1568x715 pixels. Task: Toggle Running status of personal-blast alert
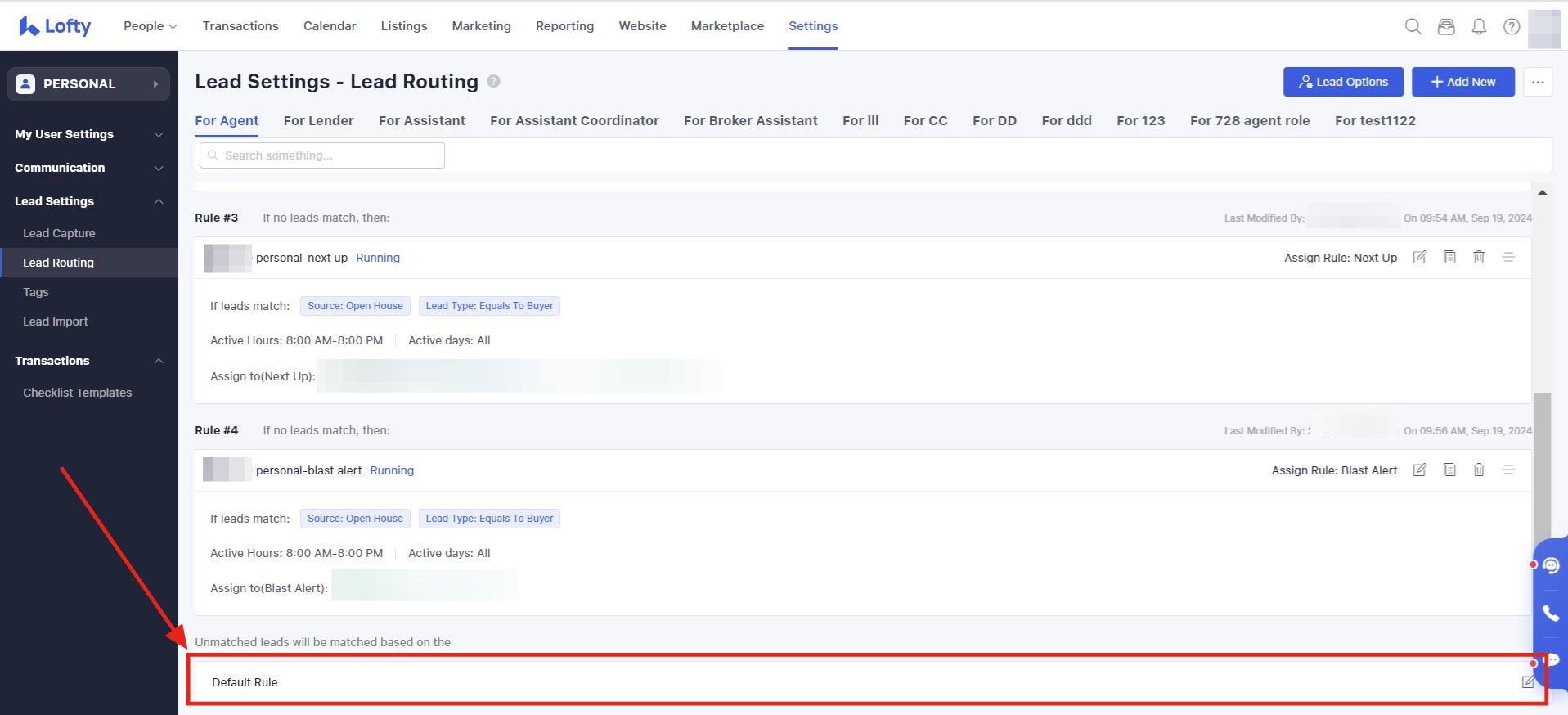[x=392, y=470]
